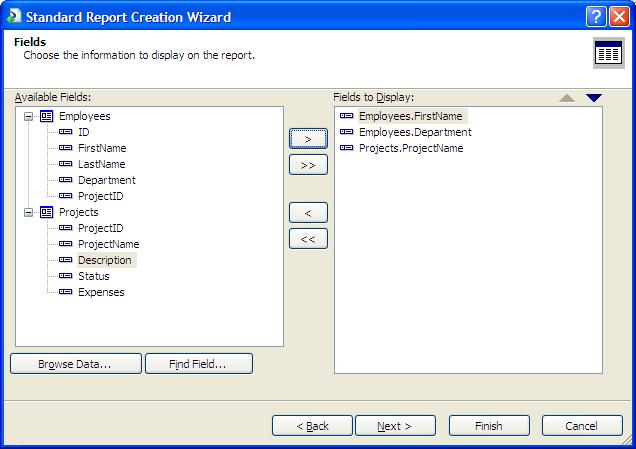Select Projects.ProjectName in Fields to Display
Image resolution: width=636 pixels, height=449 pixels.
411,148
